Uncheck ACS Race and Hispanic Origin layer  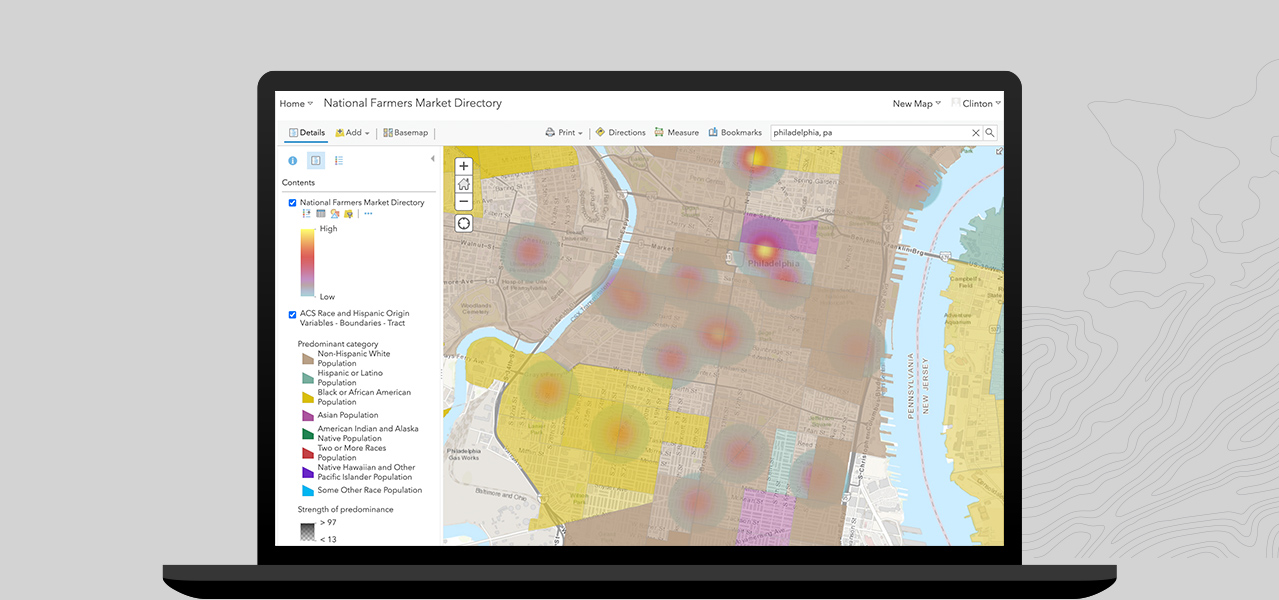[293, 314]
